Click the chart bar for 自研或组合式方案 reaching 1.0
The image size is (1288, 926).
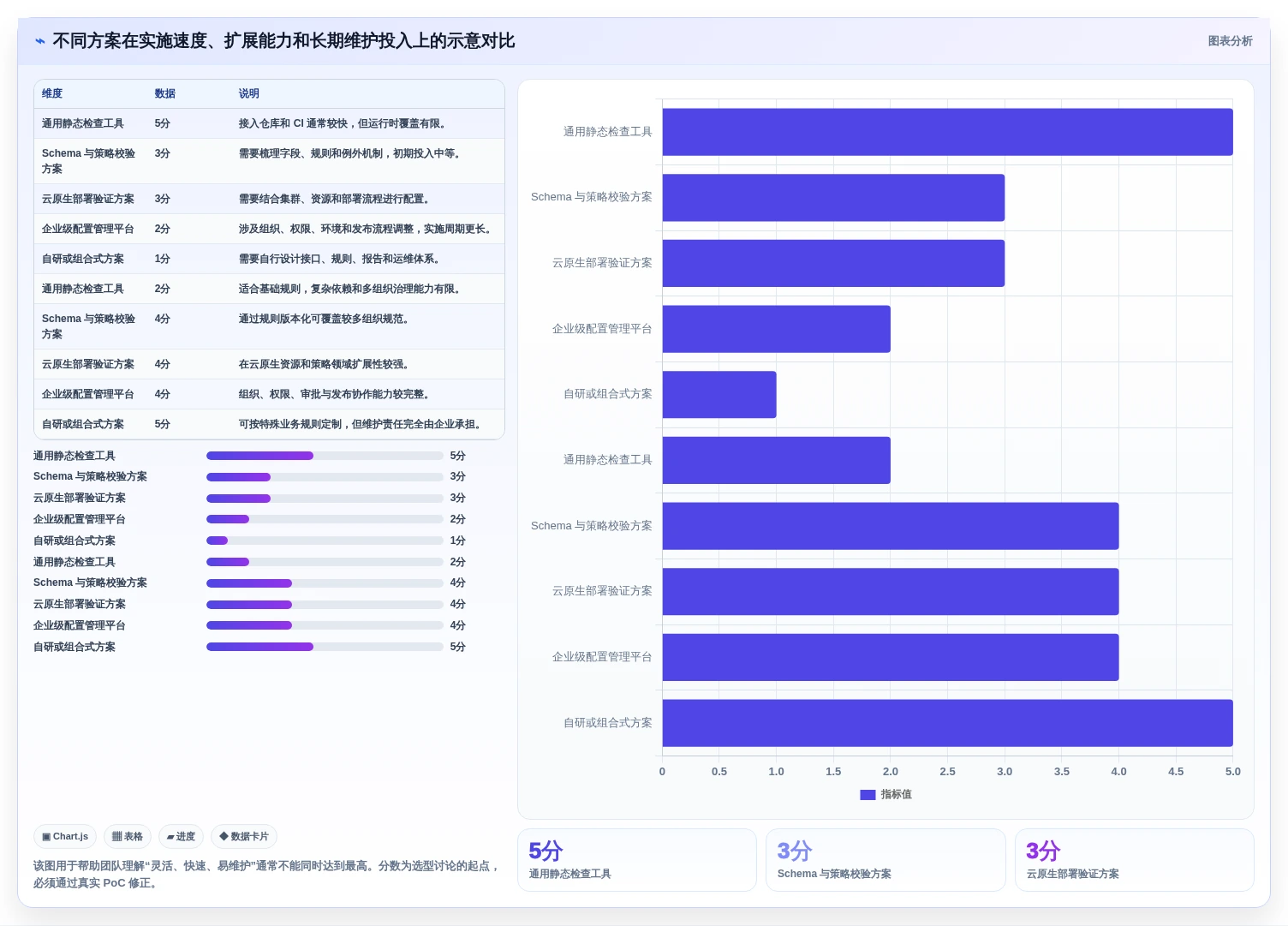click(719, 395)
